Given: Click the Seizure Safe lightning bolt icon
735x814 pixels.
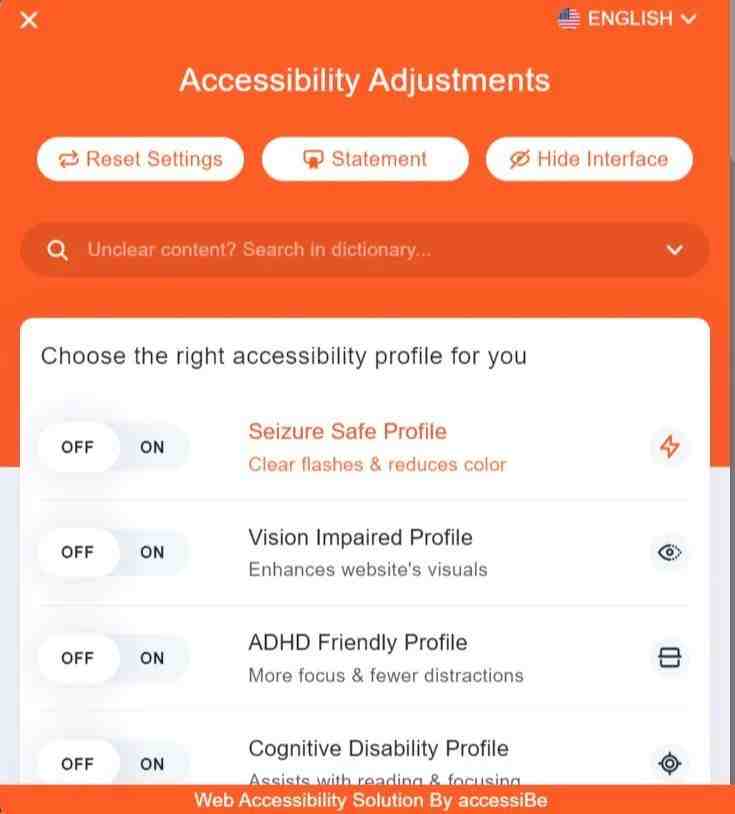Looking at the screenshot, I should (670, 446).
